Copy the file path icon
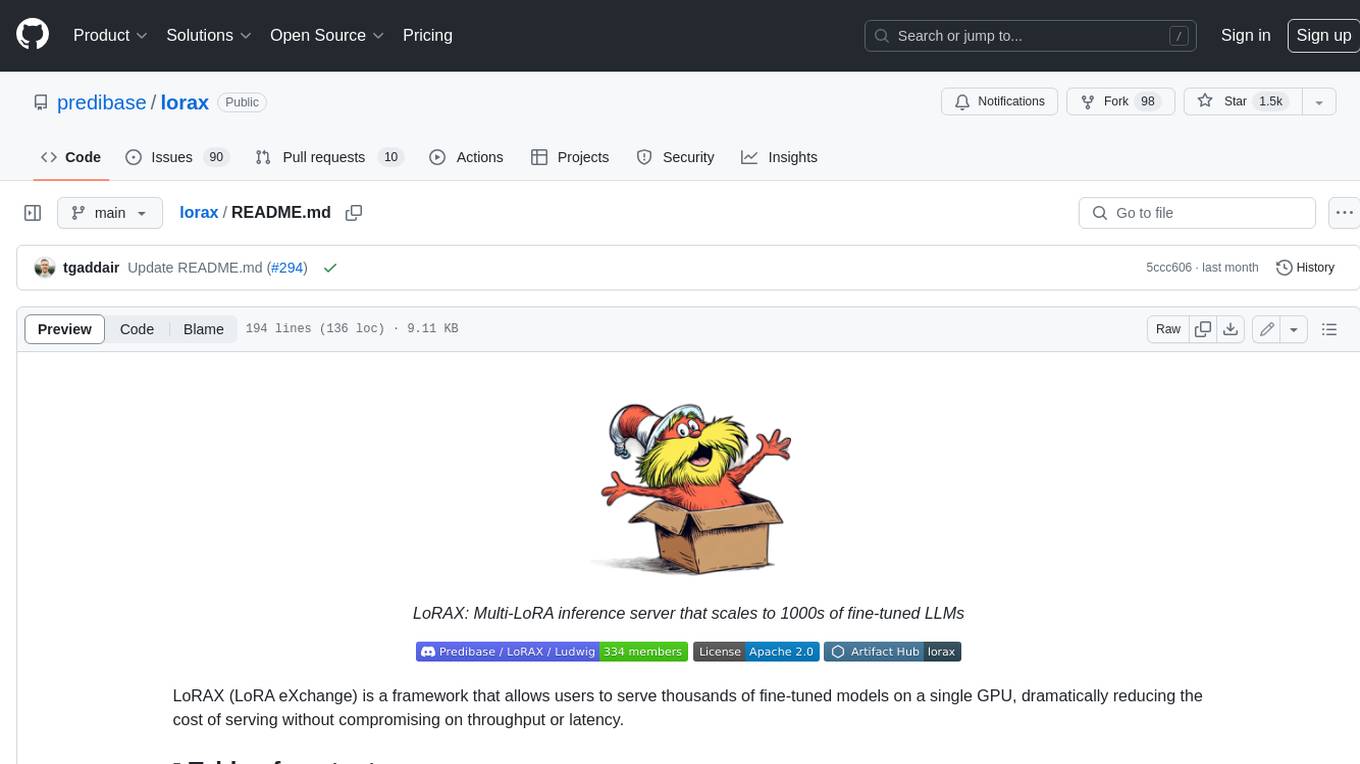The height and width of the screenshot is (764, 1360). (x=353, y=213)
